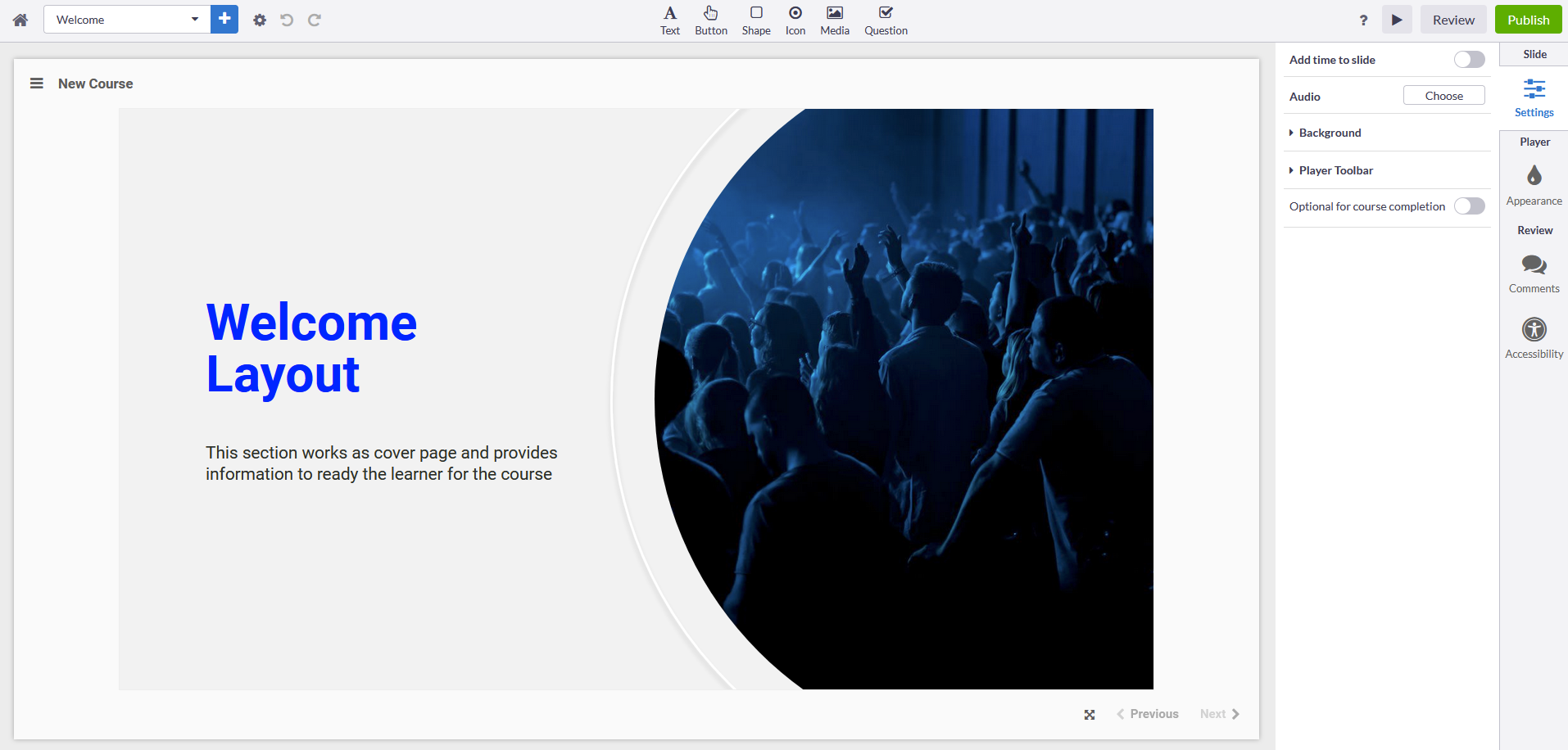The height and width of the screenshot is (750, 1568).
Task: Add a new slide with plus button
Action: pos(224,19)
